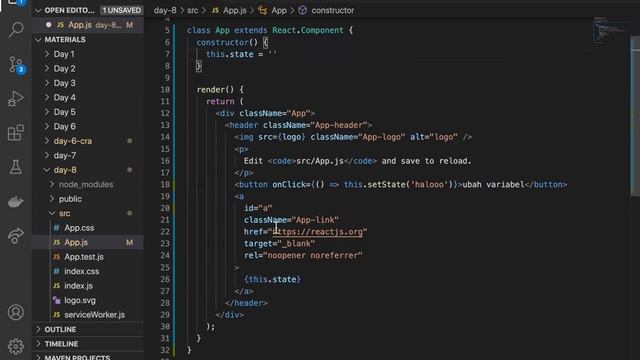Click App.js in the breadcrumb
Viewport: 640px width, 360px height.
click(234, 10)
